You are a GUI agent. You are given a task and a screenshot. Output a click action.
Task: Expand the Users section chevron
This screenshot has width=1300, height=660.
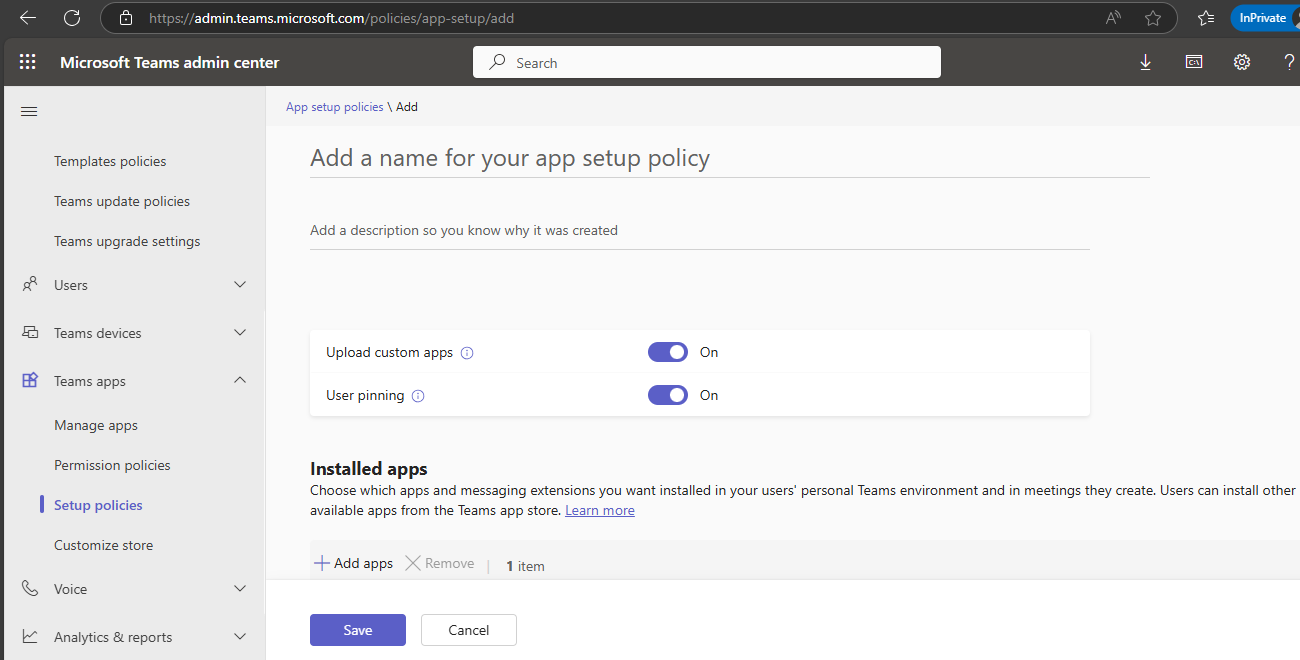[x=240, y=285]
